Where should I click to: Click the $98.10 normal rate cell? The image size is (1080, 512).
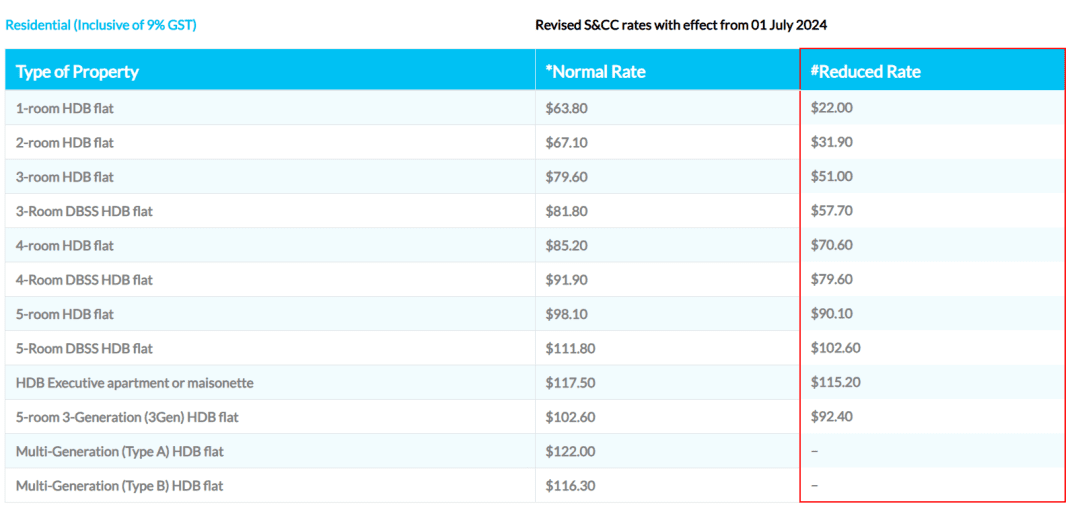(x=567, y=314)
